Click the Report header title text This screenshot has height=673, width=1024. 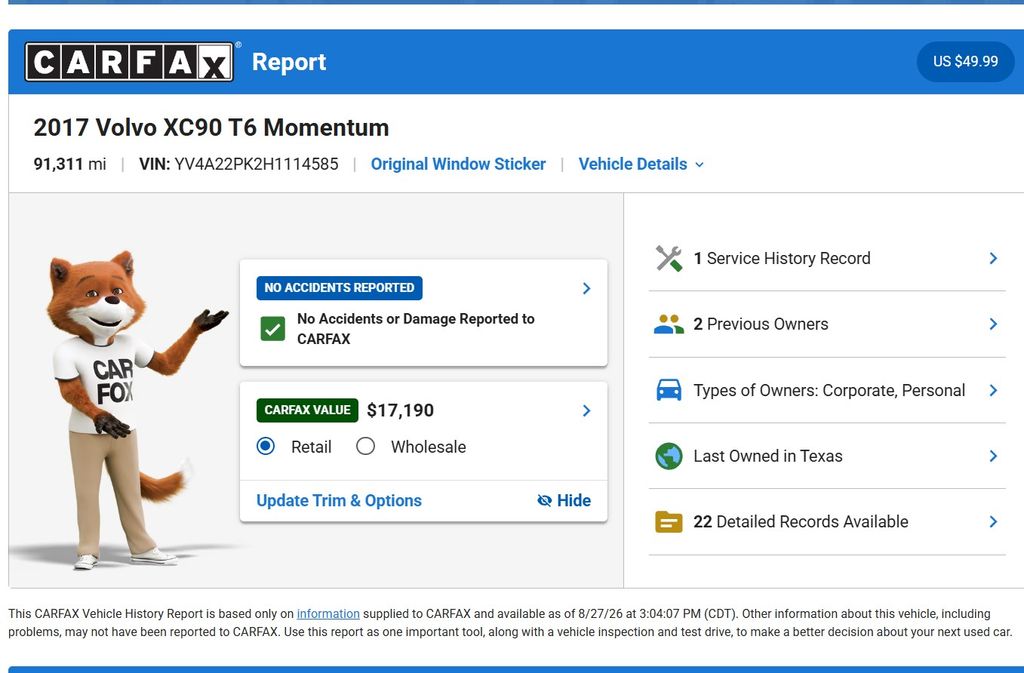click(289, 62)
